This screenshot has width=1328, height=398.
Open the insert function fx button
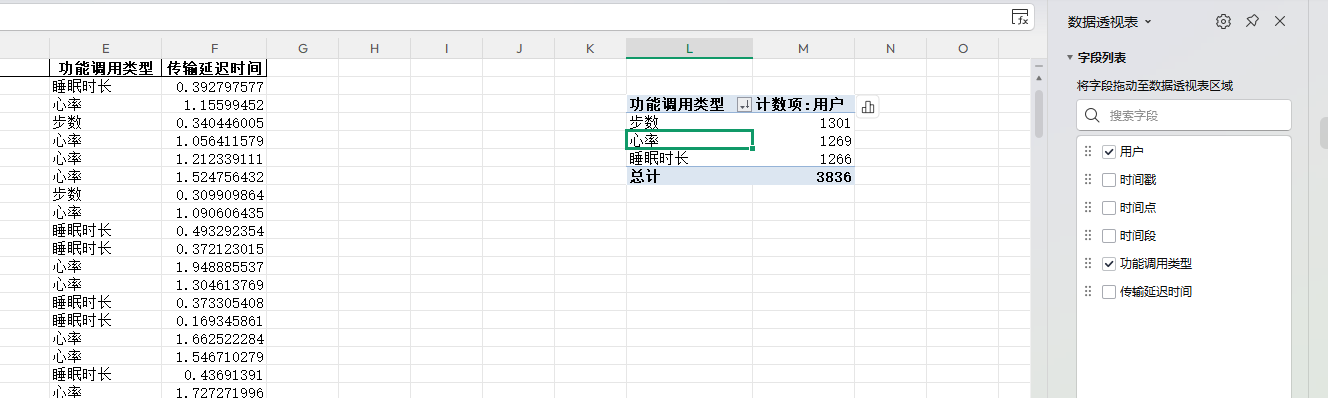1019,17
